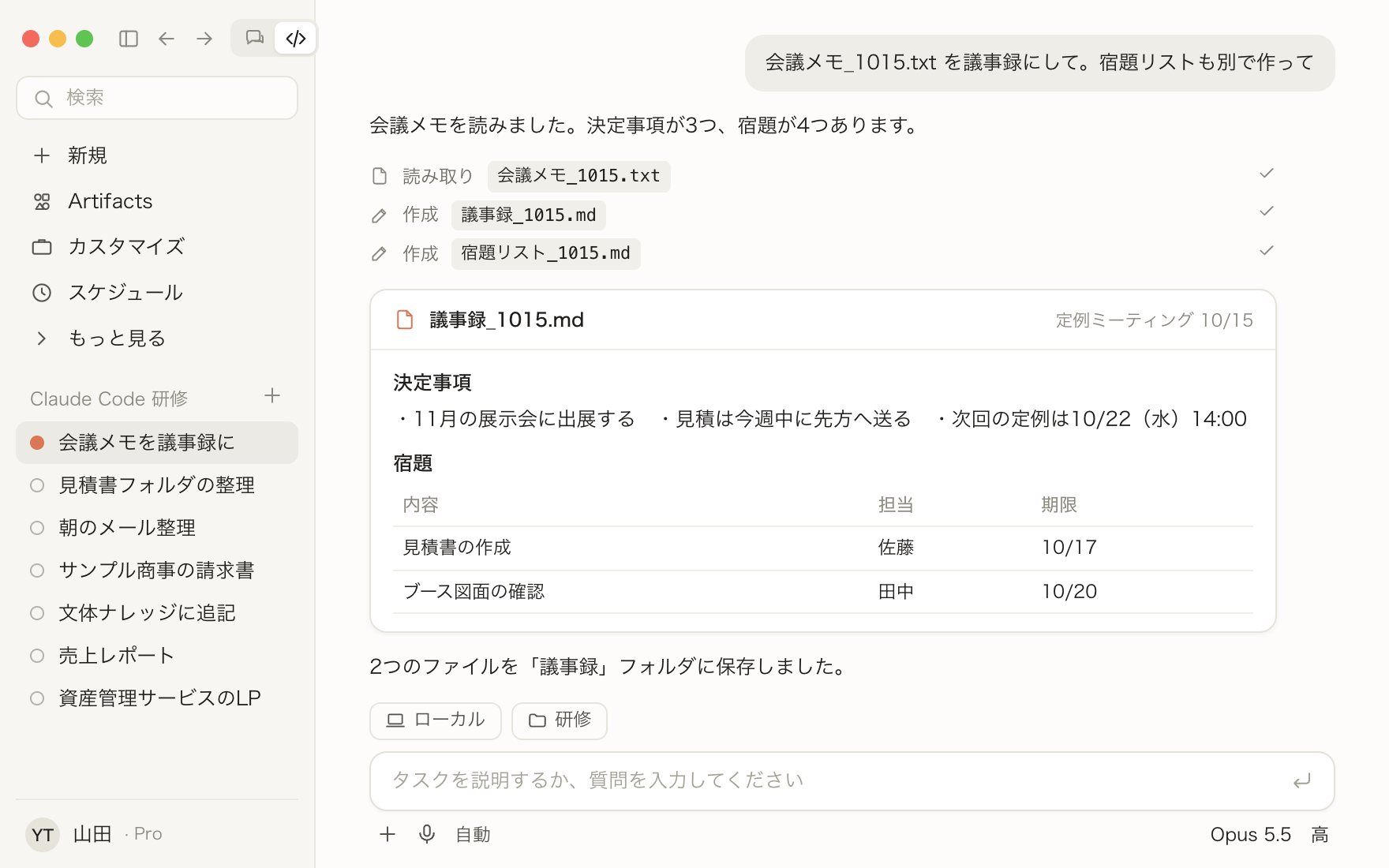This screenshot has width=1389, height=868.
Task: Switch to the code mode tab
Action: point(296,38)
